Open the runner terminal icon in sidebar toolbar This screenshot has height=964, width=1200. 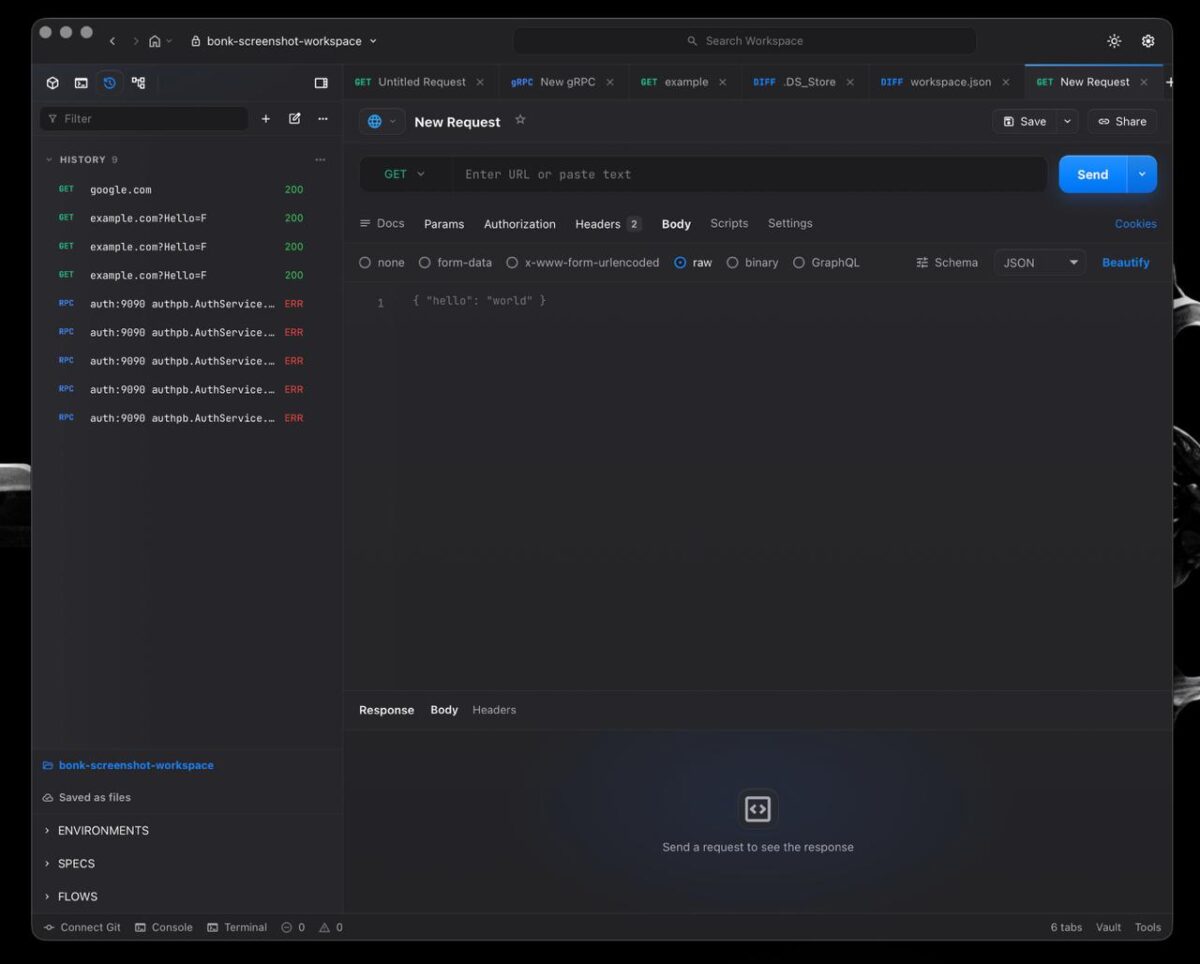(x=81, y=83)
